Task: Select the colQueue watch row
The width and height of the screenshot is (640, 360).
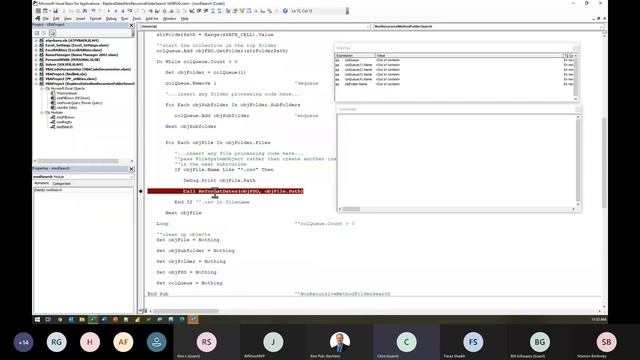Action: (454, 60)
